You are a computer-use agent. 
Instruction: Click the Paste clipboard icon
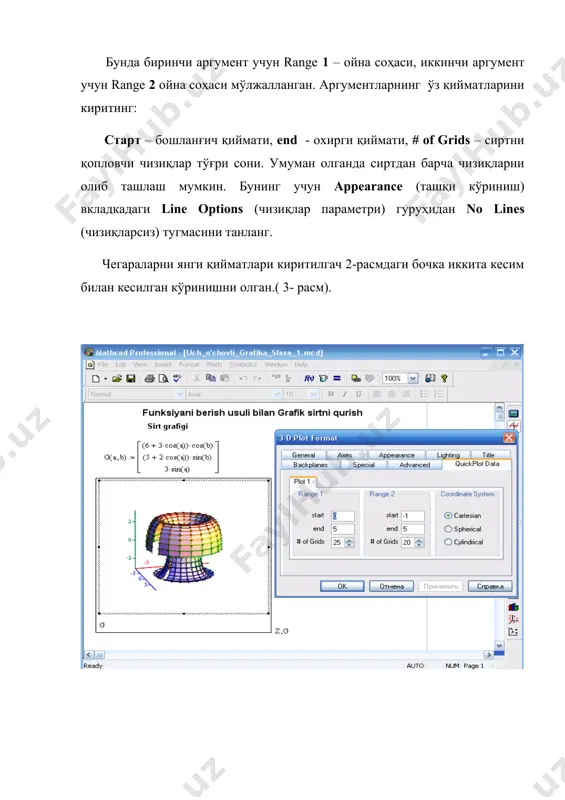pos(224,378)
